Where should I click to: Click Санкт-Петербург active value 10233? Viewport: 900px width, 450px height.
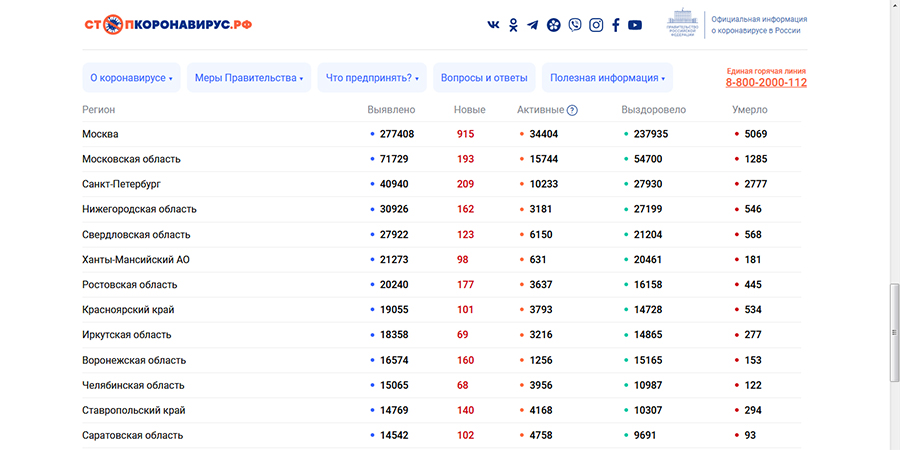544,184
